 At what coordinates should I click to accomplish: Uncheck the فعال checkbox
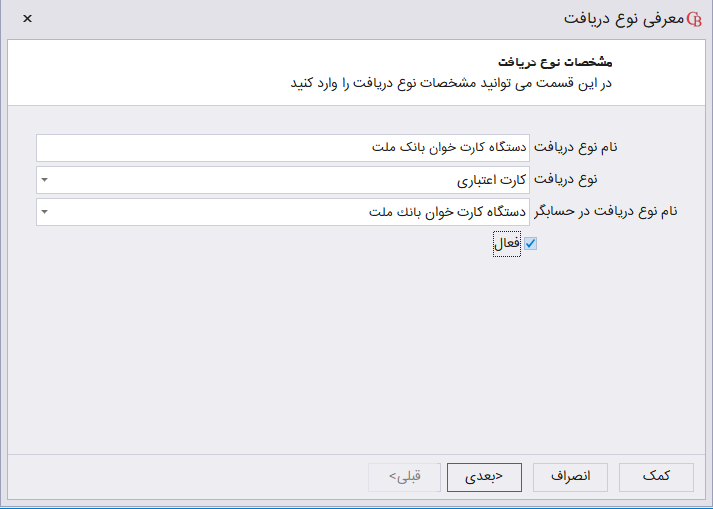click(531, 243)
